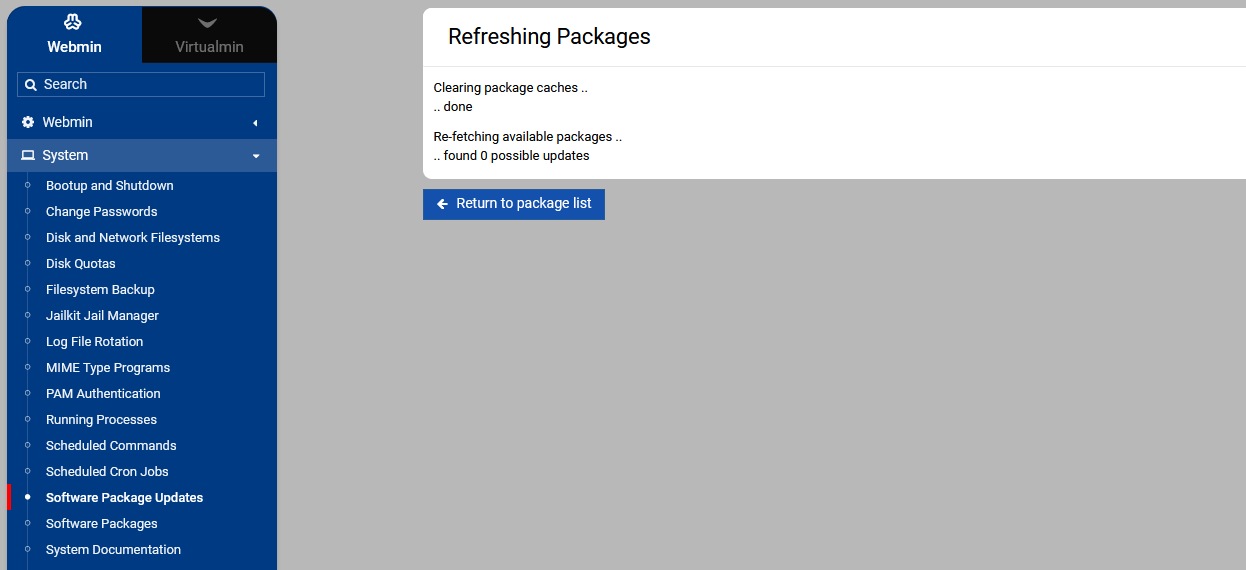Open Log File Rotation
The height and width of the screenshot is (570, 1246).
(94, 342)
